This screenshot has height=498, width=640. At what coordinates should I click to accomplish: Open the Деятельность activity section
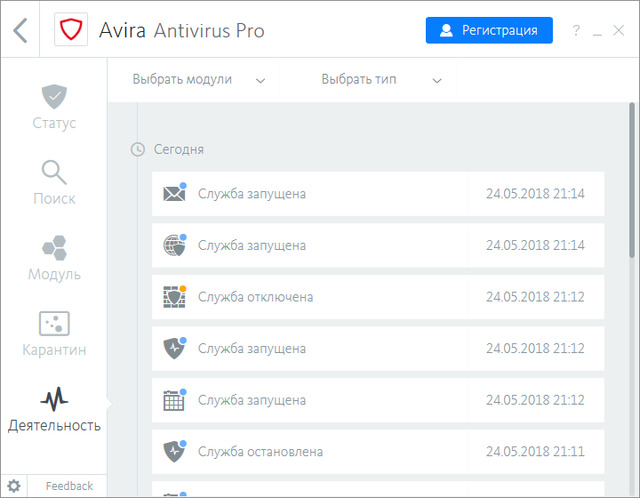pyautogui.click(x=54, y=410)
